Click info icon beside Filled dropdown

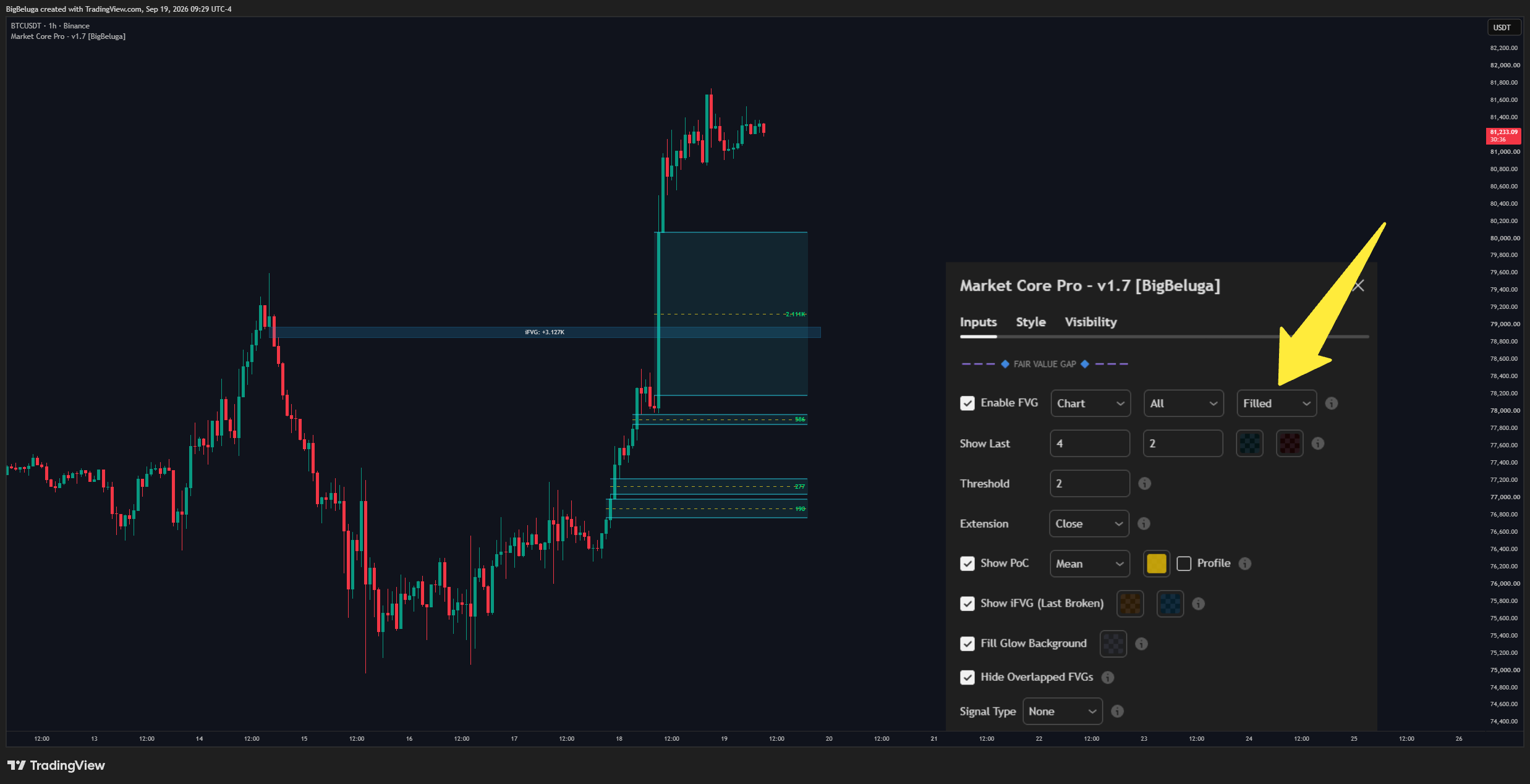click(x=1332, y=403)
